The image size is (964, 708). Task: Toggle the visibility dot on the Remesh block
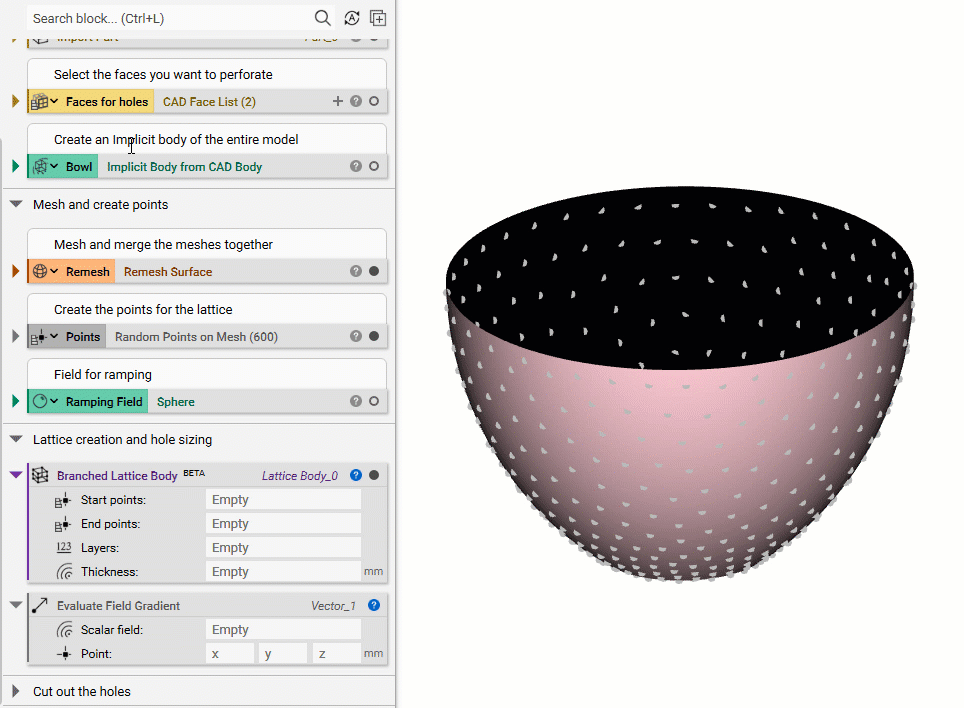pyautogui.click(x=372, y=271)
